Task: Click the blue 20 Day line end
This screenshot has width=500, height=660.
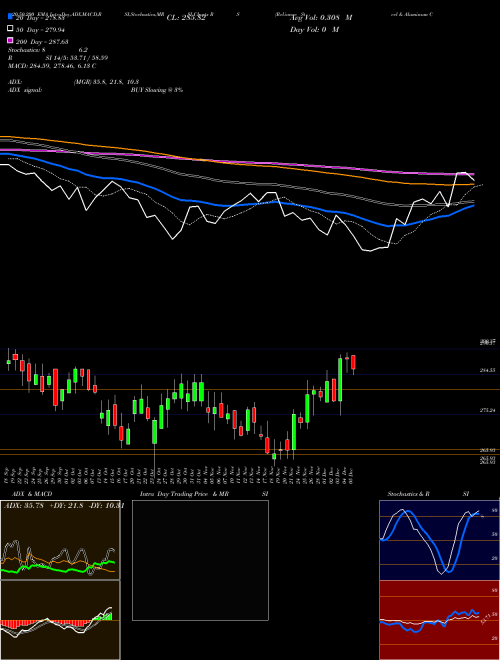Action: [473, 206]
